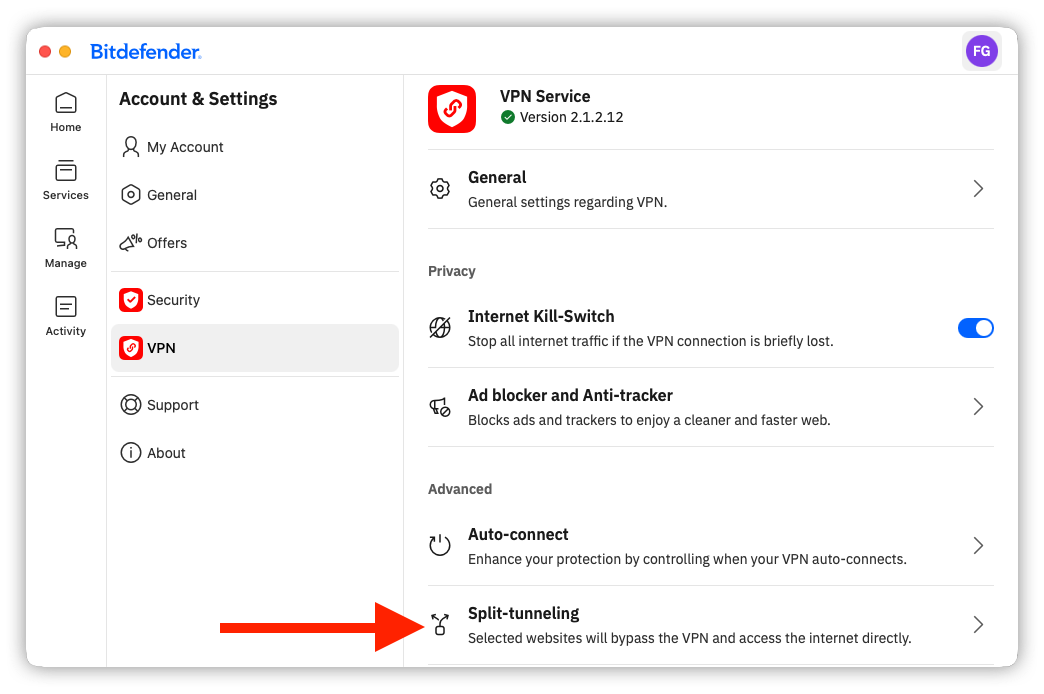Click the Version 2.1.2.12 text

[x=571, y=117]
